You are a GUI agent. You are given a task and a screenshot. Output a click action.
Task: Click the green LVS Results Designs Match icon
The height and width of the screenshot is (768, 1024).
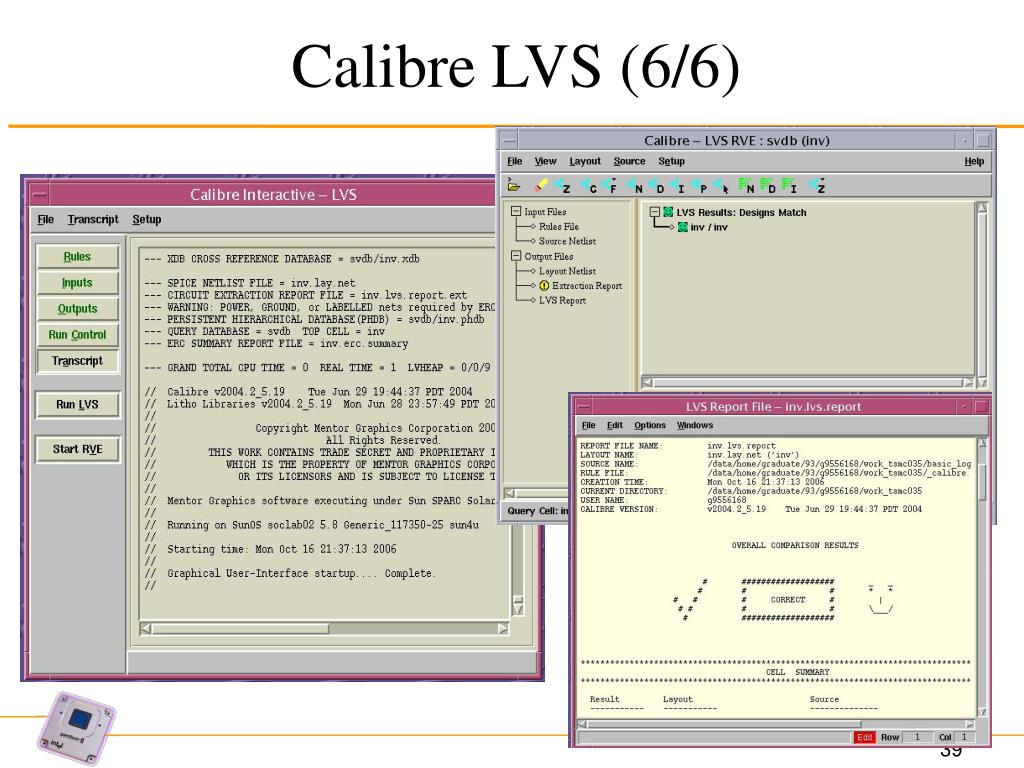click(x=668, y=212)
